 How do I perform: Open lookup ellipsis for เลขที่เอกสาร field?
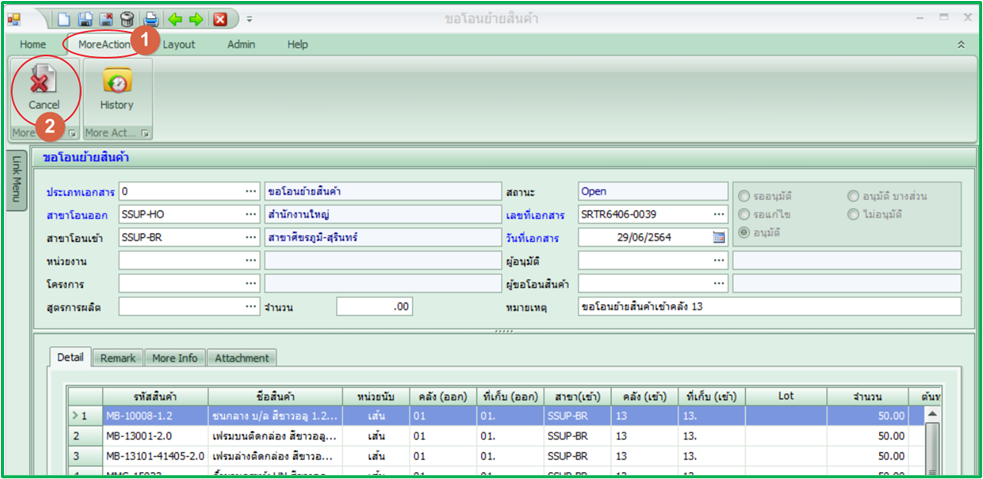[x=718, y=214]
